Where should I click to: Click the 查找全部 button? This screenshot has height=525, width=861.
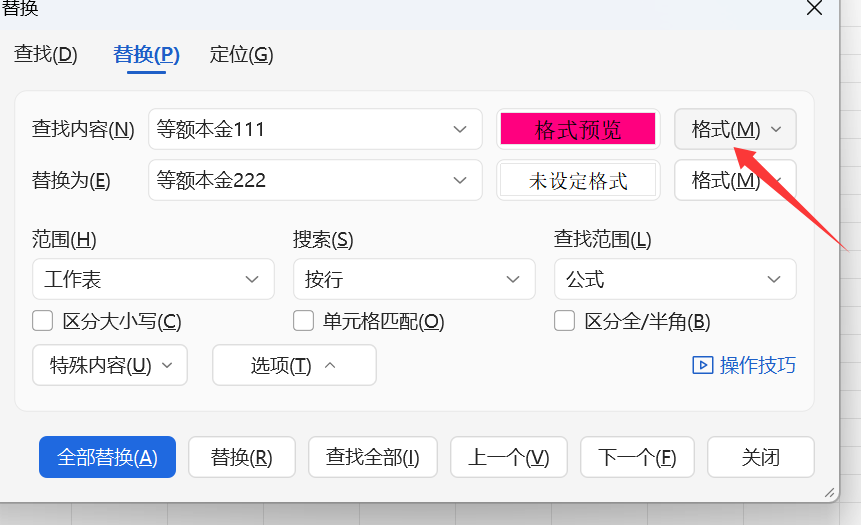click(373, 457)
